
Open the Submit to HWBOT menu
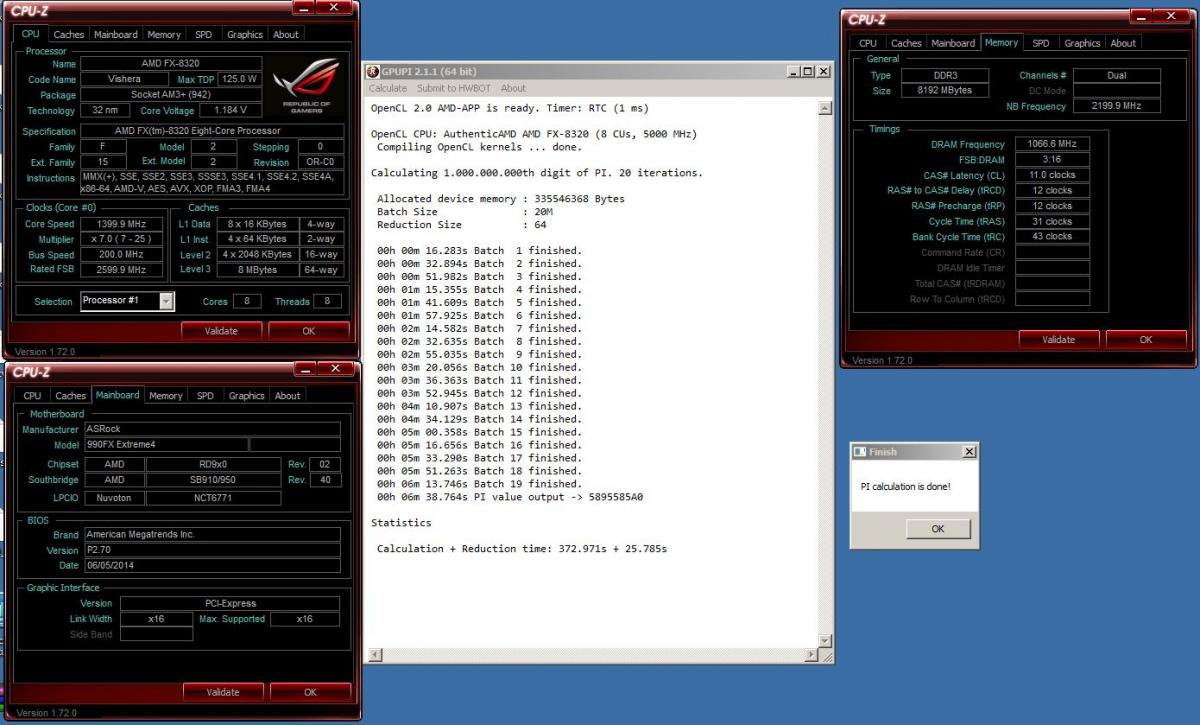pyautogui.click(x=453, y=88)
